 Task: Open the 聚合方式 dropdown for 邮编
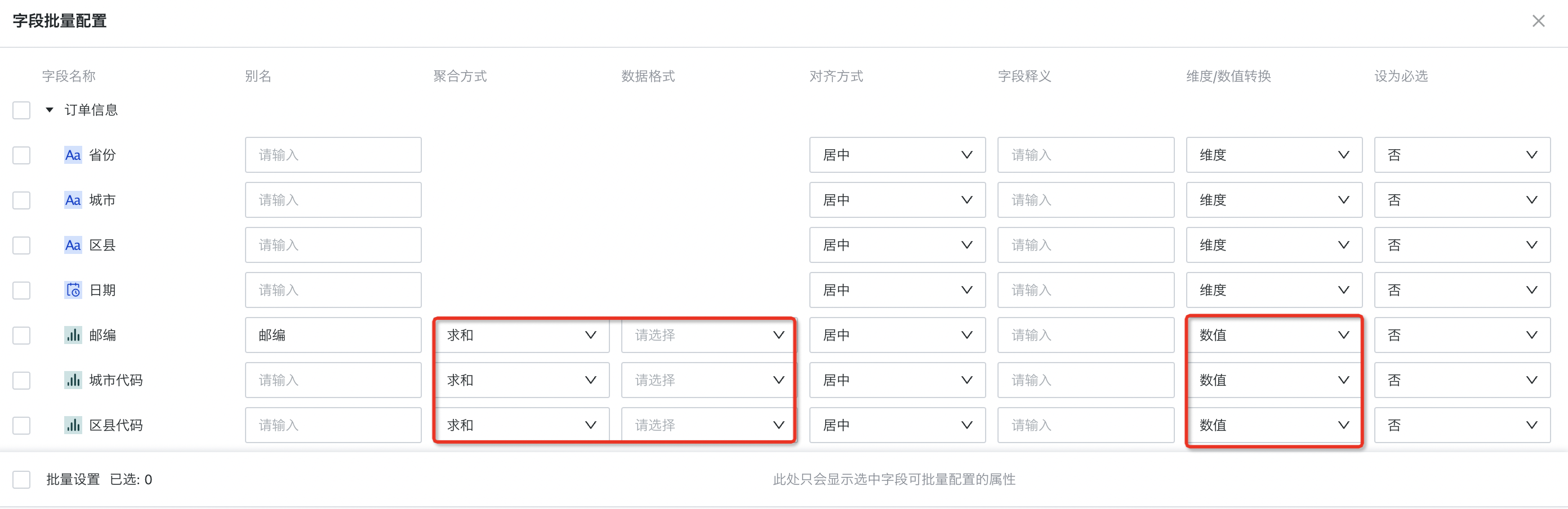pos(522,335)
